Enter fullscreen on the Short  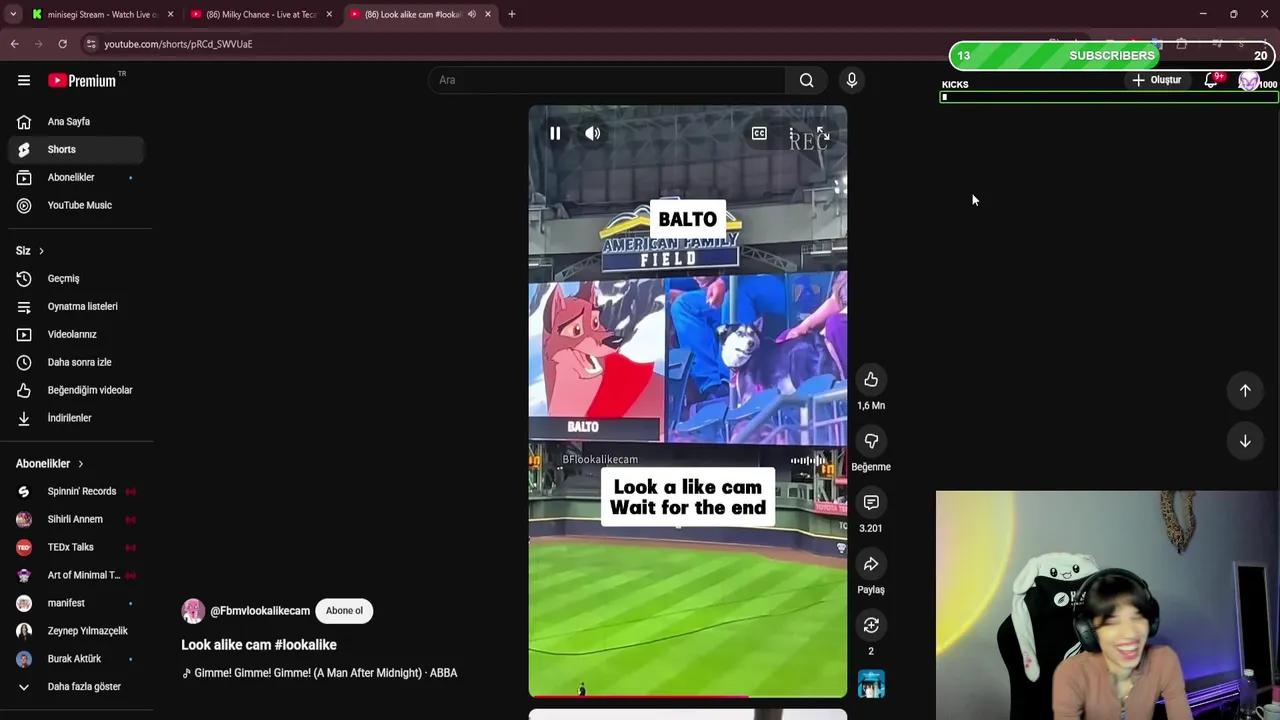click(822, 133)
